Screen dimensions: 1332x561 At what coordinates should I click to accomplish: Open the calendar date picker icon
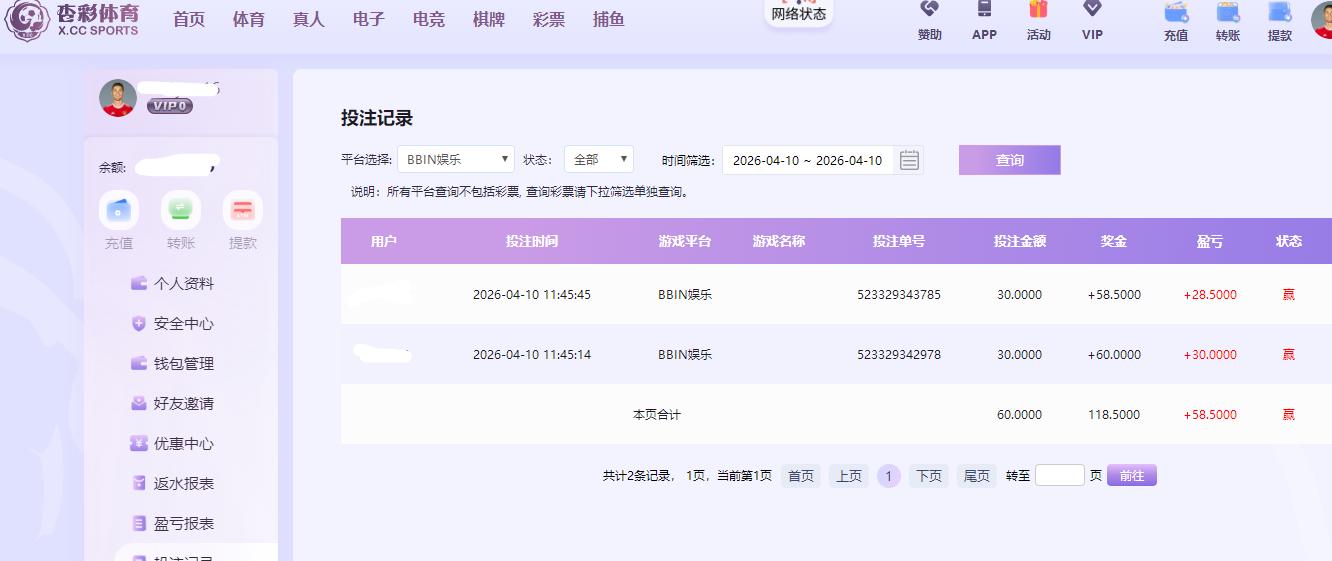point(909,160)
